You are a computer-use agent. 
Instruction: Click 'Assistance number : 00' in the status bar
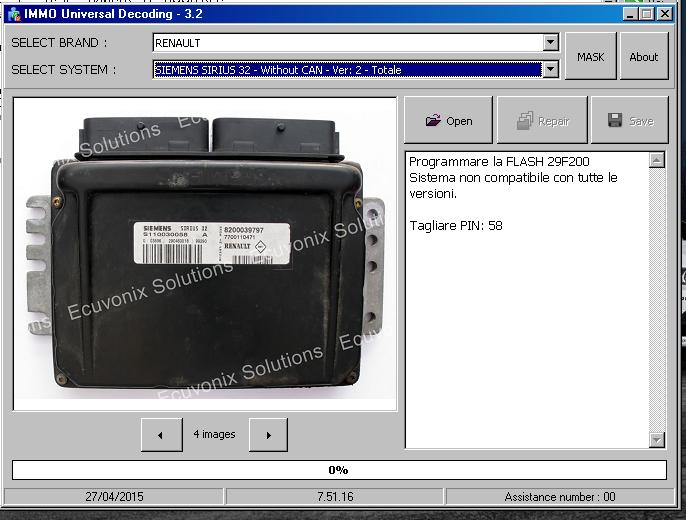coord(560,497)
